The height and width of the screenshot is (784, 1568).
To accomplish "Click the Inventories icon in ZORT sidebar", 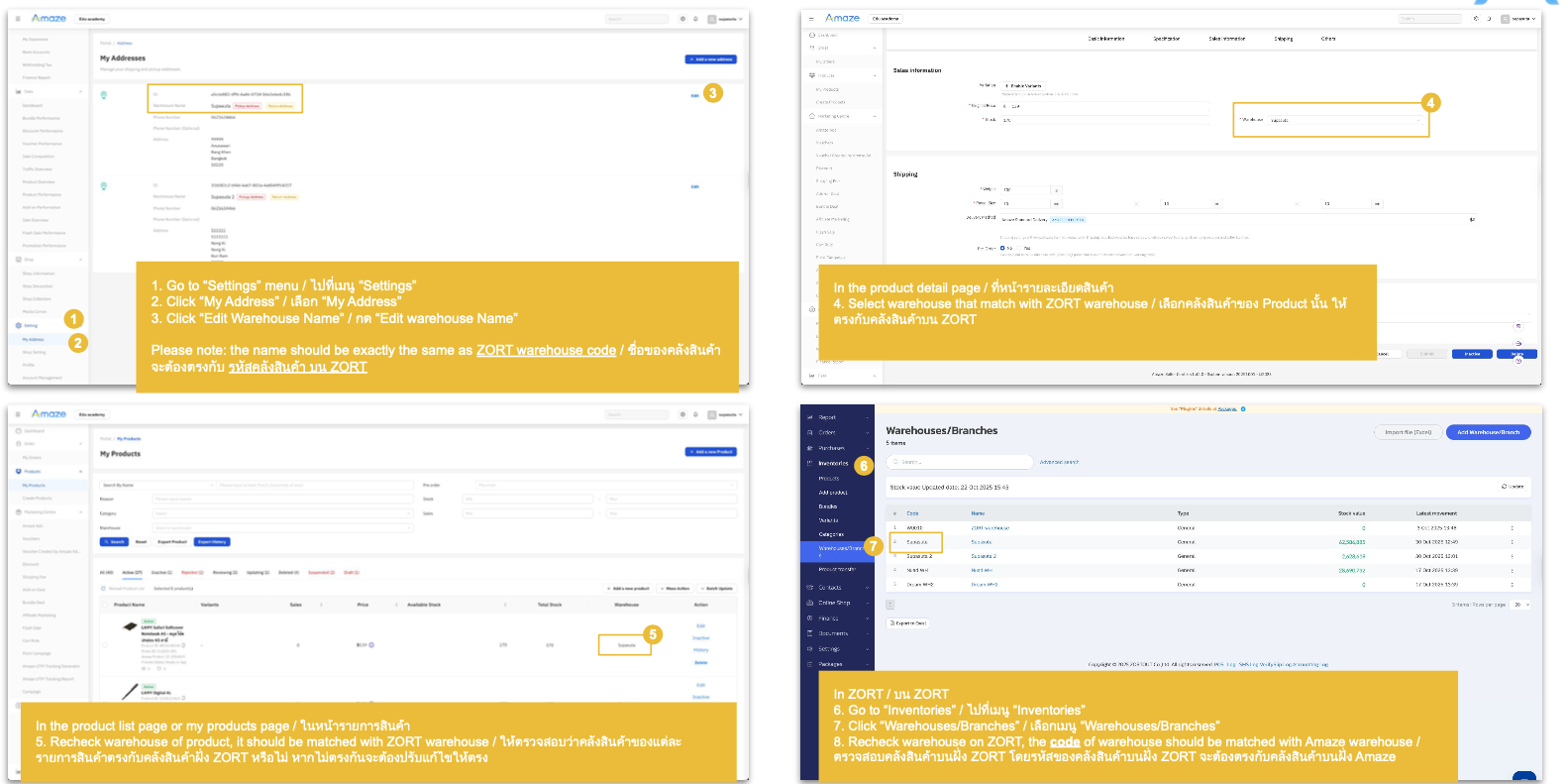I will click(x=810, y=463).
